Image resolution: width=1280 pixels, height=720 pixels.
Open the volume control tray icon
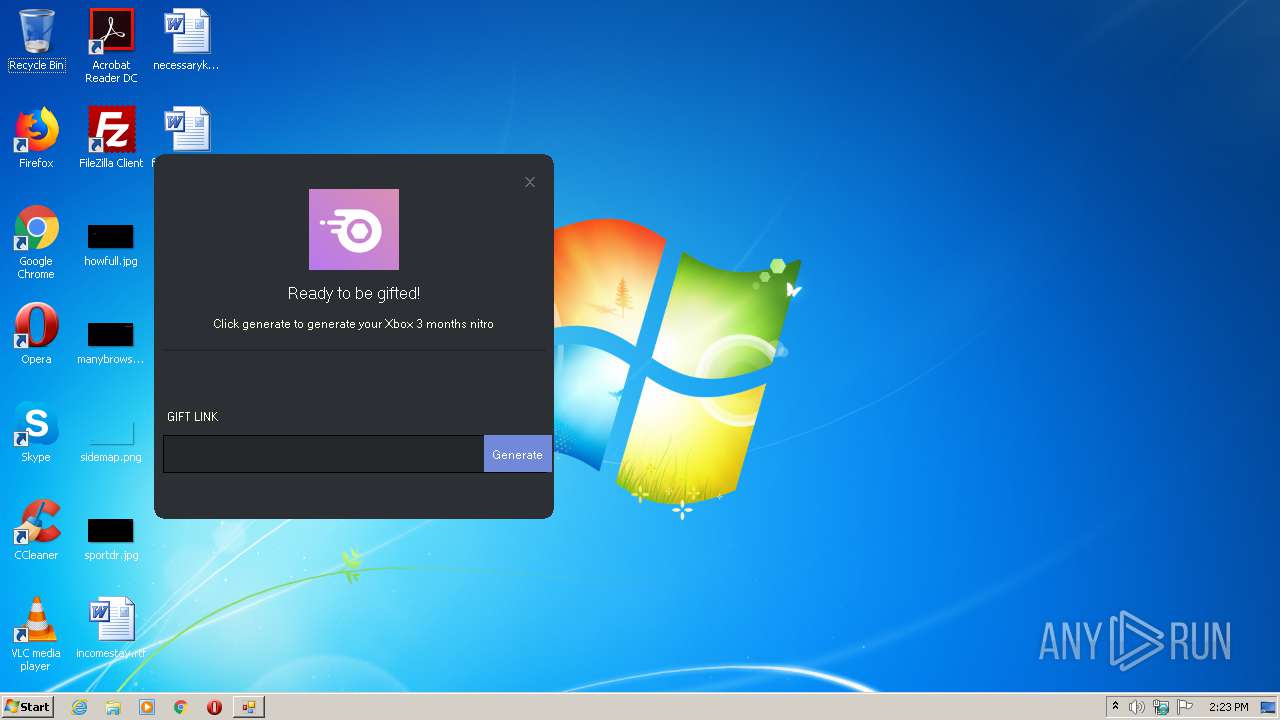[x=1137, y=707]
